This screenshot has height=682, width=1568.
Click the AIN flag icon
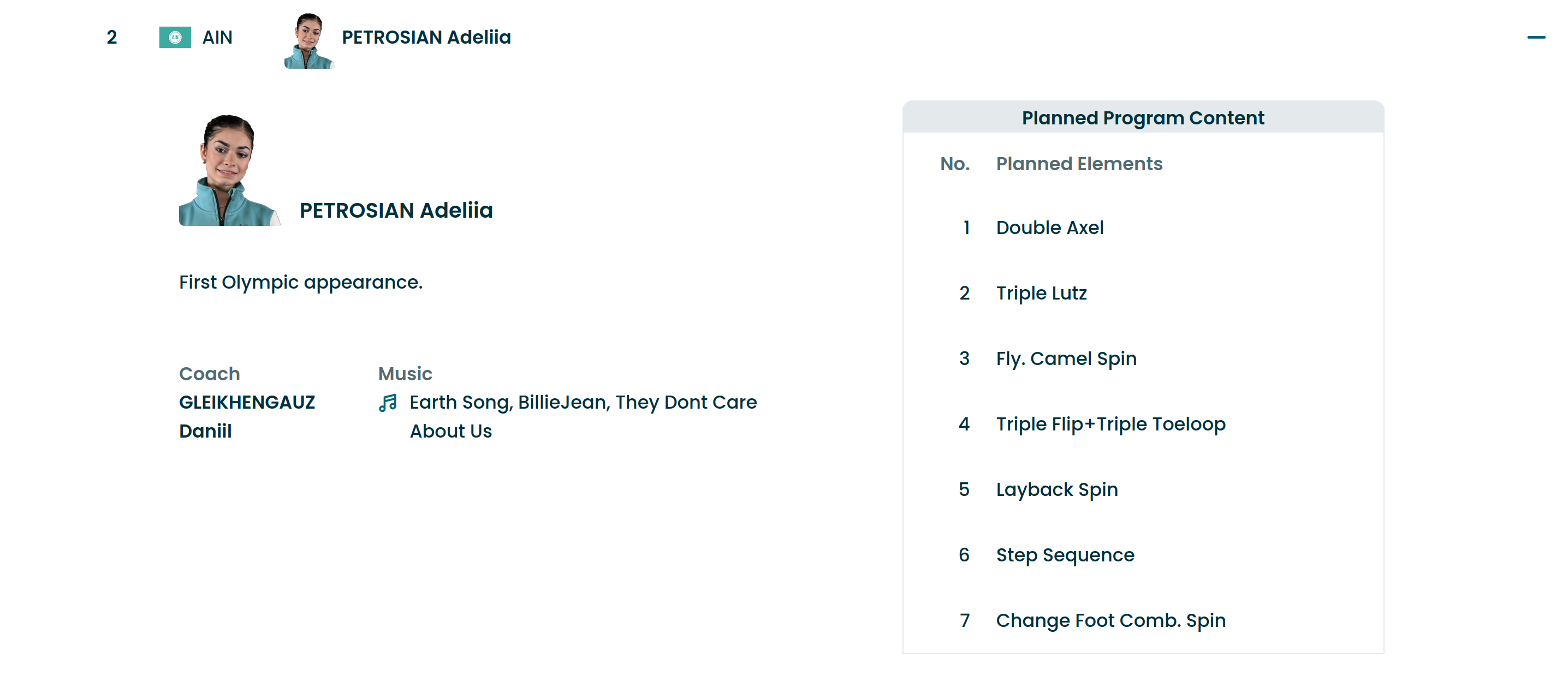175,38
